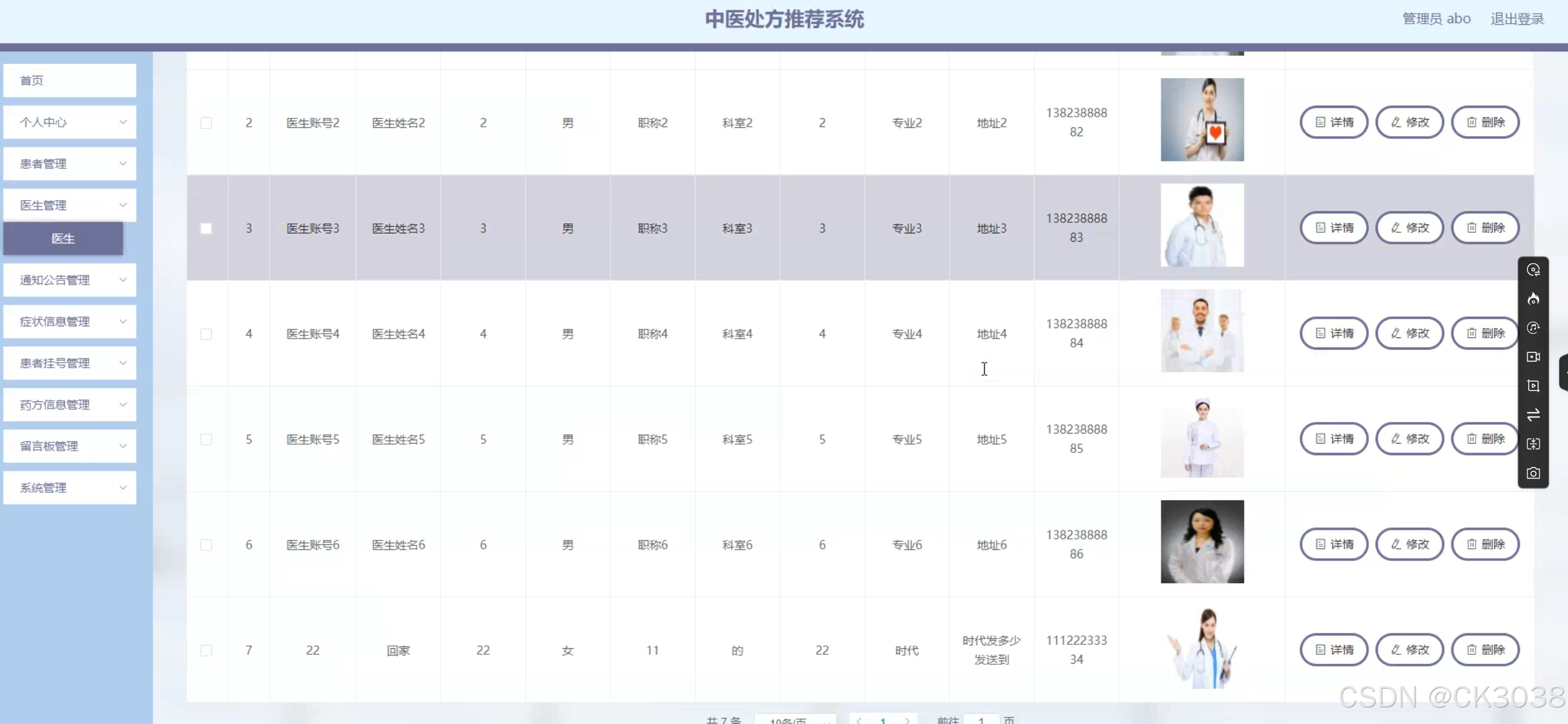Screen dimensions: 1568x724
Task: Select the checkbox in highlighted row 3
Action: (206, 228)
